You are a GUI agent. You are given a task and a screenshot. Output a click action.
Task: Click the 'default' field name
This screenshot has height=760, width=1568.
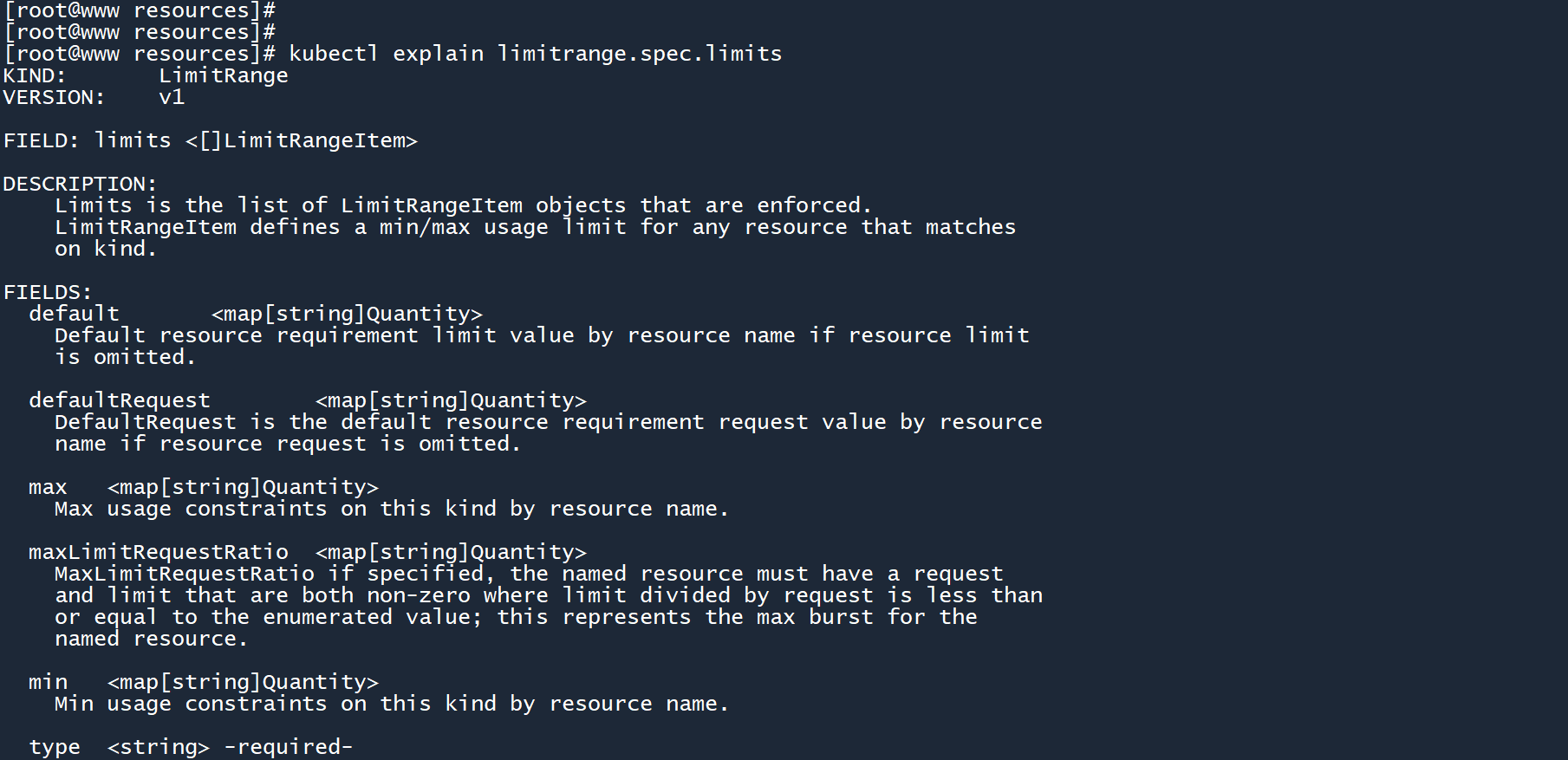coord(74,314)
